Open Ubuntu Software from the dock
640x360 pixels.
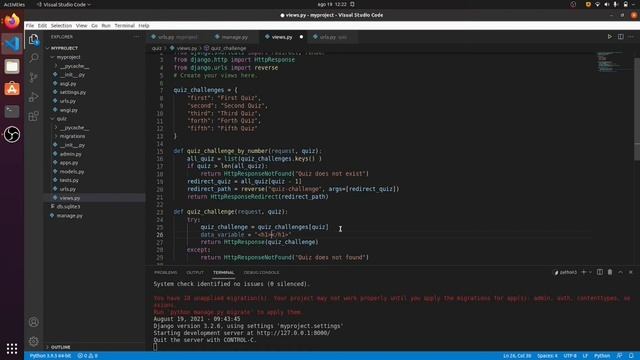coord(12,89)
